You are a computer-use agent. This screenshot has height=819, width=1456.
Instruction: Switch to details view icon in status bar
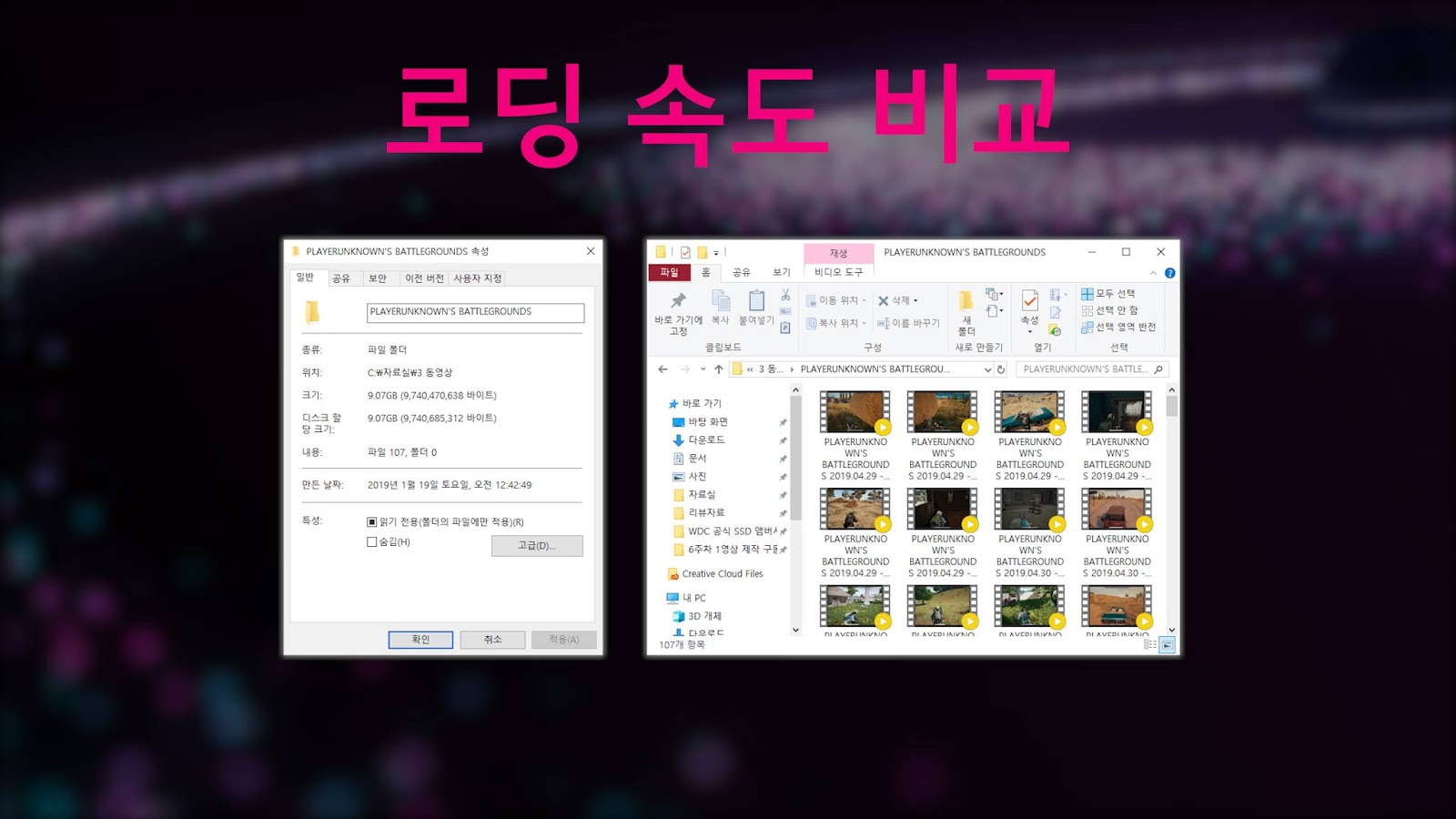pyautogui.click(x=1150, y=644)
